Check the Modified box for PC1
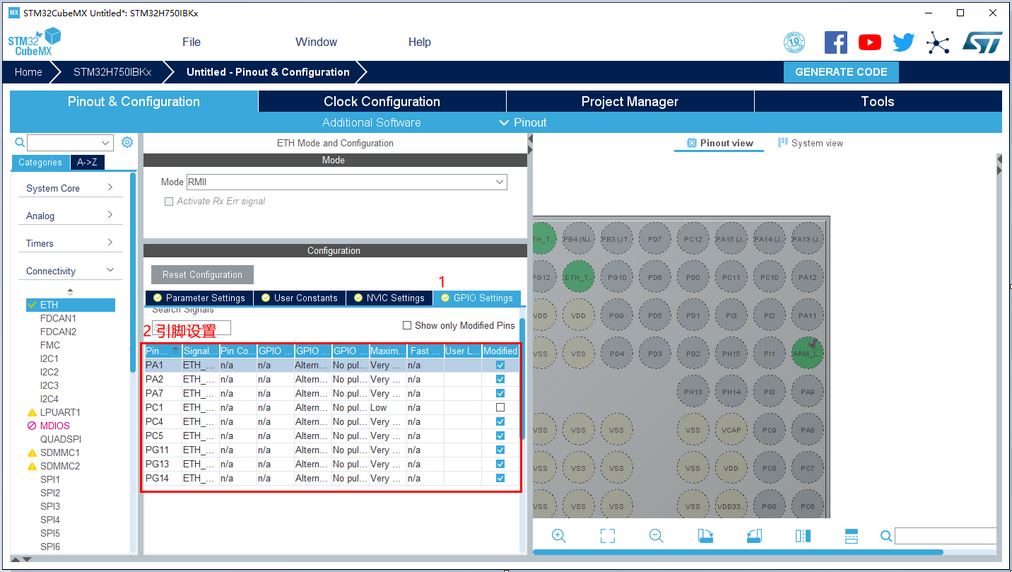This screenshot has width=1012, height=572. click(x=500, y=408)
